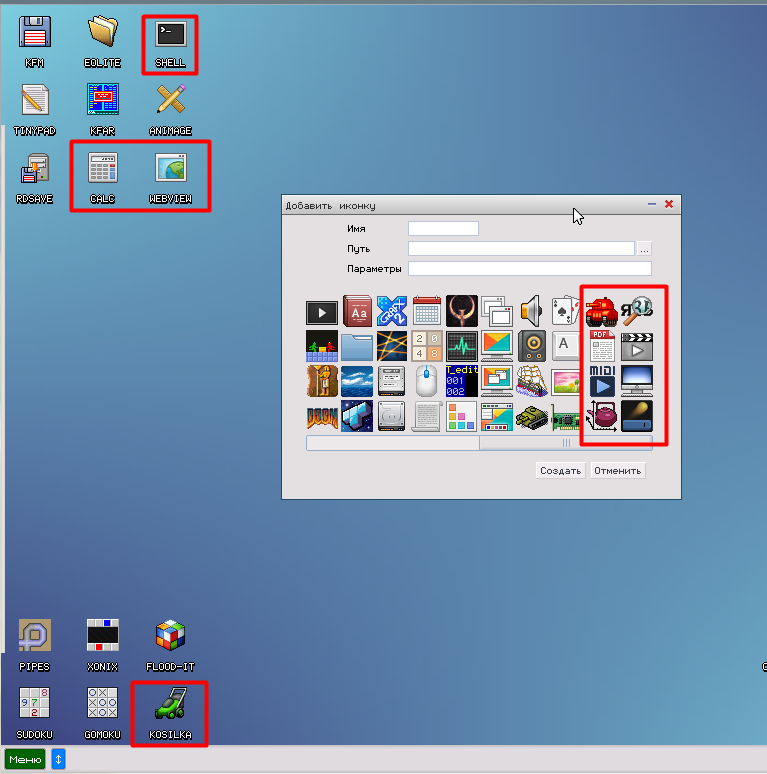Pick the golden comet ball icon
Viewport: 767px width, 774px height.
coord(637,416)
